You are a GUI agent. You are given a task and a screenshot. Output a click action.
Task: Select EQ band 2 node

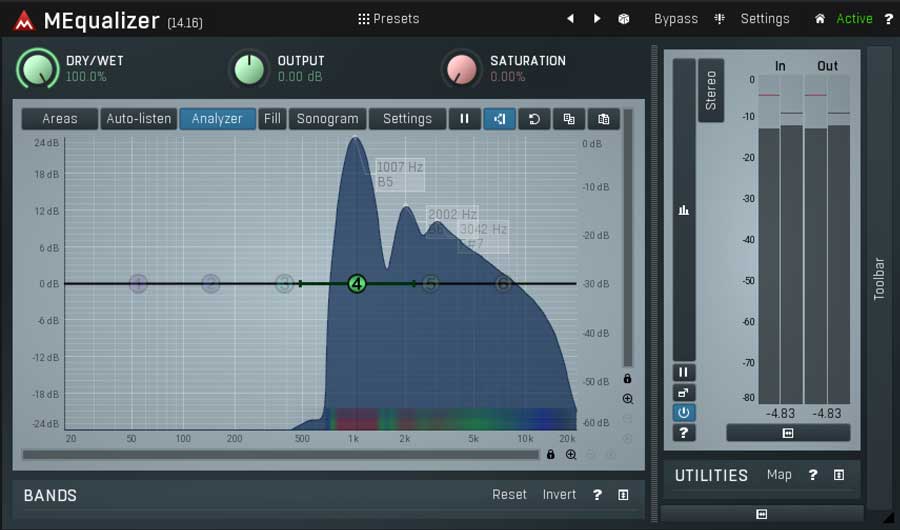(x=211, y=284)
